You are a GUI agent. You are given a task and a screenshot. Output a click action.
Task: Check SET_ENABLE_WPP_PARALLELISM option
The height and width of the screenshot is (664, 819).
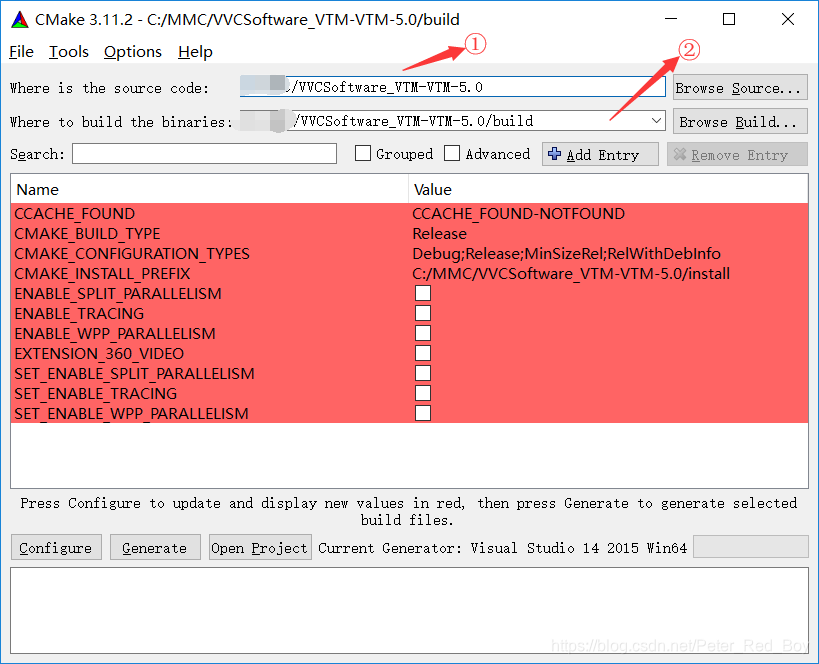[423, 413]
